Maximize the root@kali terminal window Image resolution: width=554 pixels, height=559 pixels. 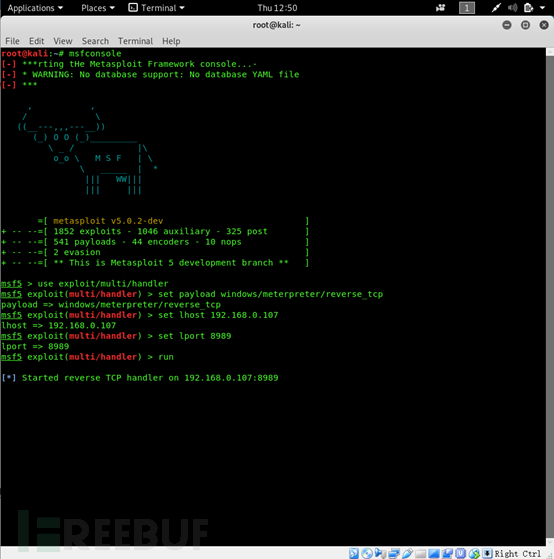coord(525,25)
